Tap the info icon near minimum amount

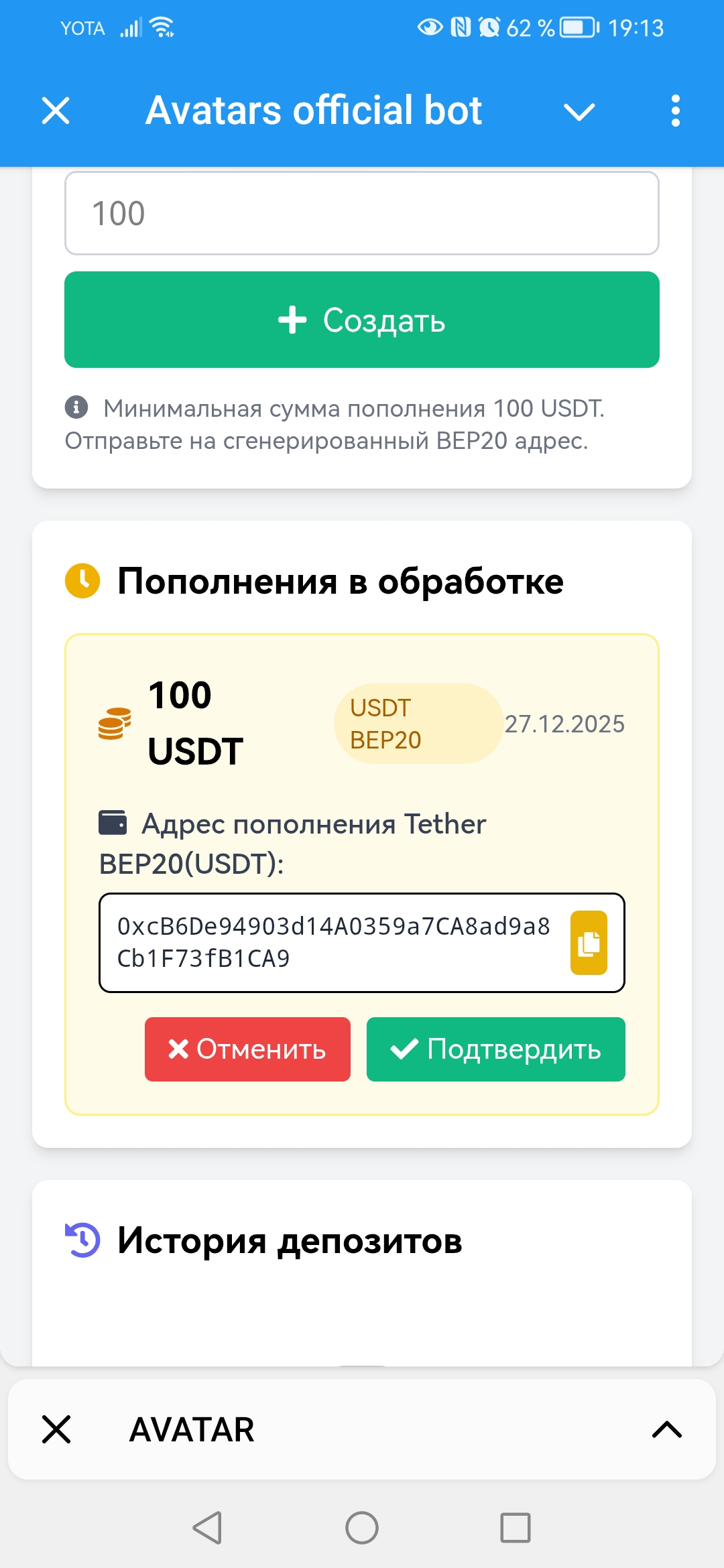[76, 407]
